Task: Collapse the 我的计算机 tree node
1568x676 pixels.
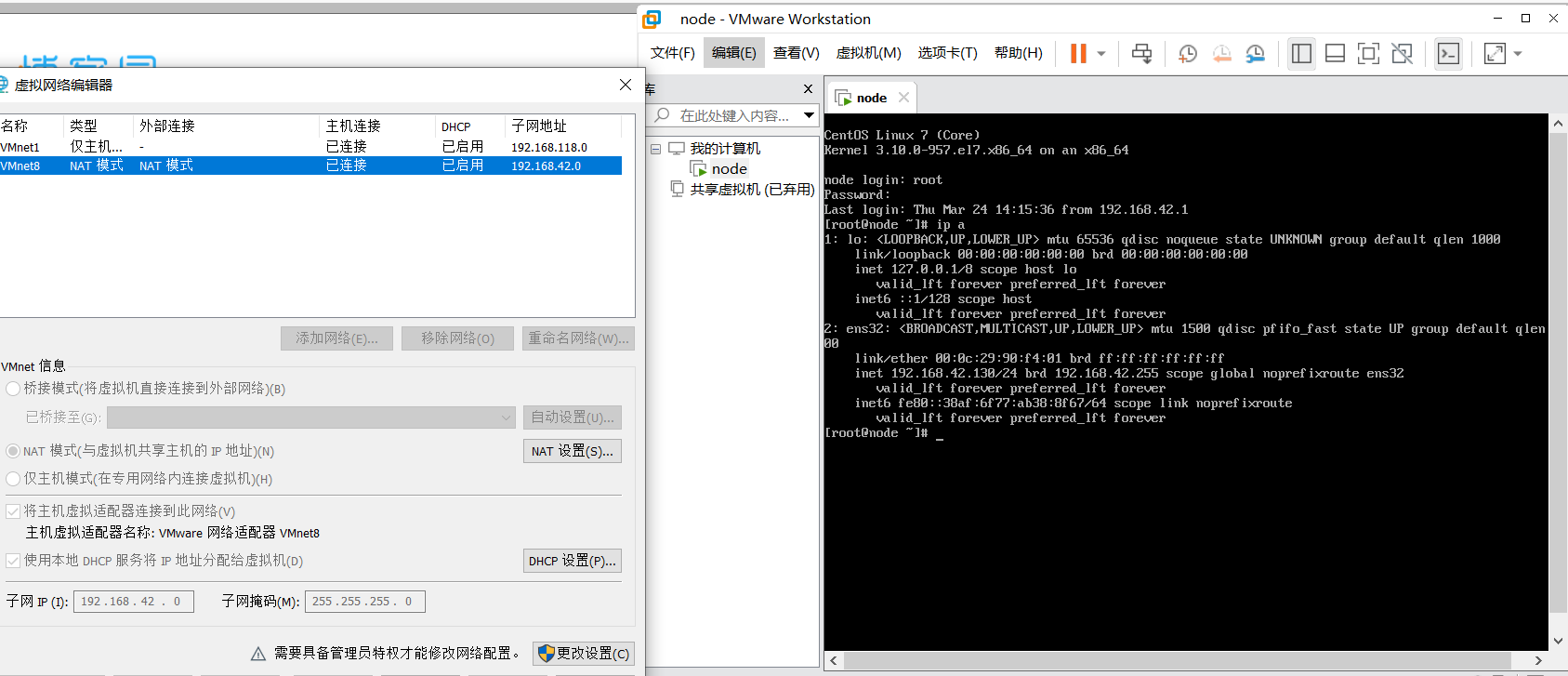Action: 655,149
